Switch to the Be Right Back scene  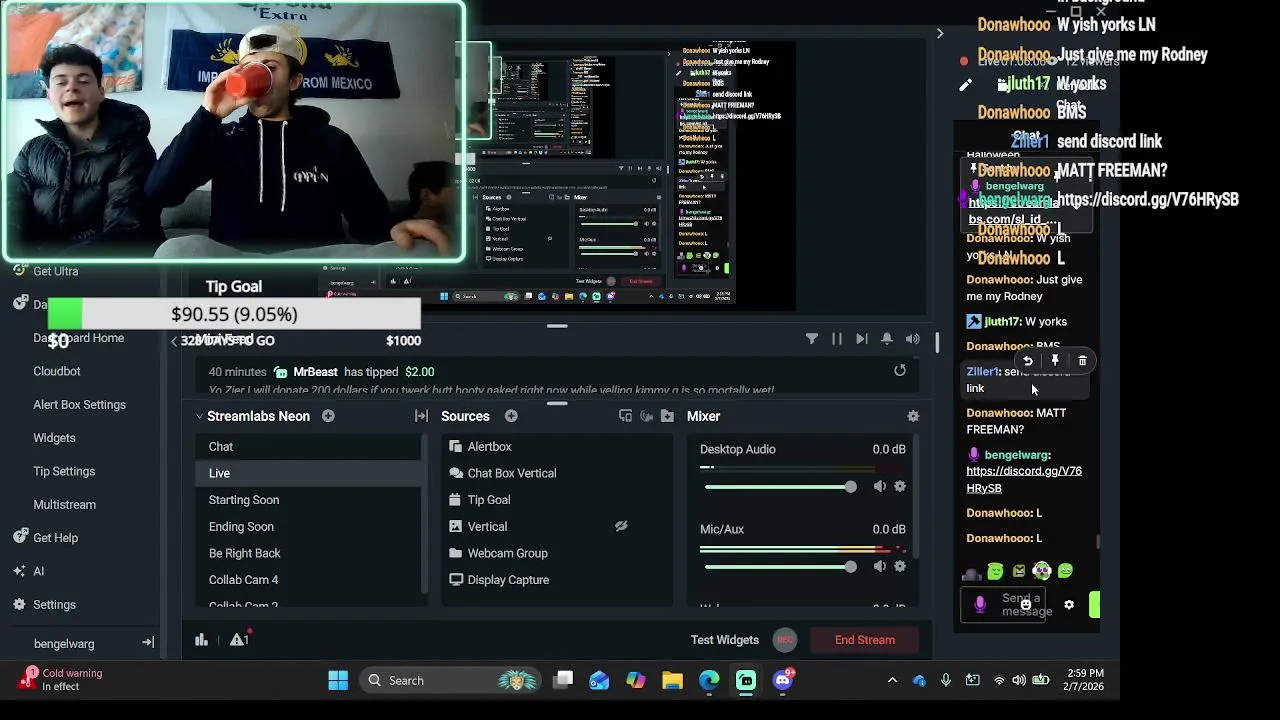(x=308, y=553)
